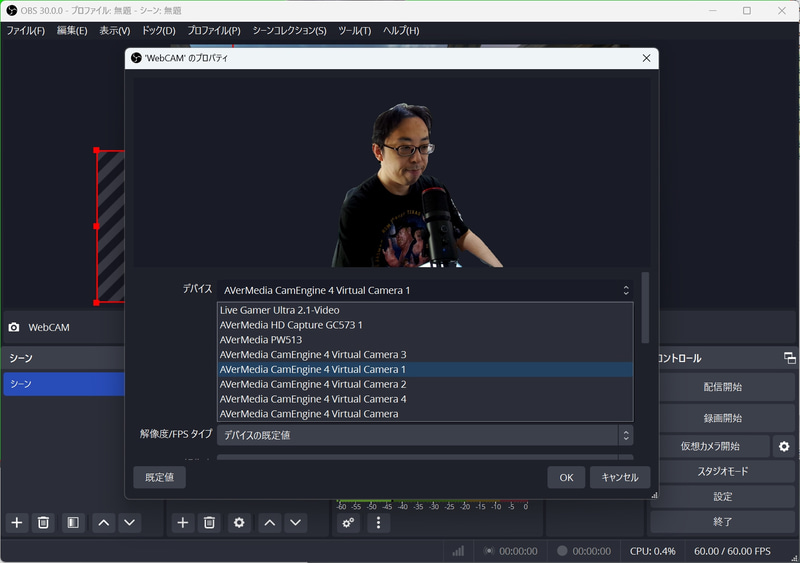Image resolution: width=800 pixels, height=563 pixels.
Task: Click 60.00 / 60.00 FPS status text
Action: pos(732,551)
